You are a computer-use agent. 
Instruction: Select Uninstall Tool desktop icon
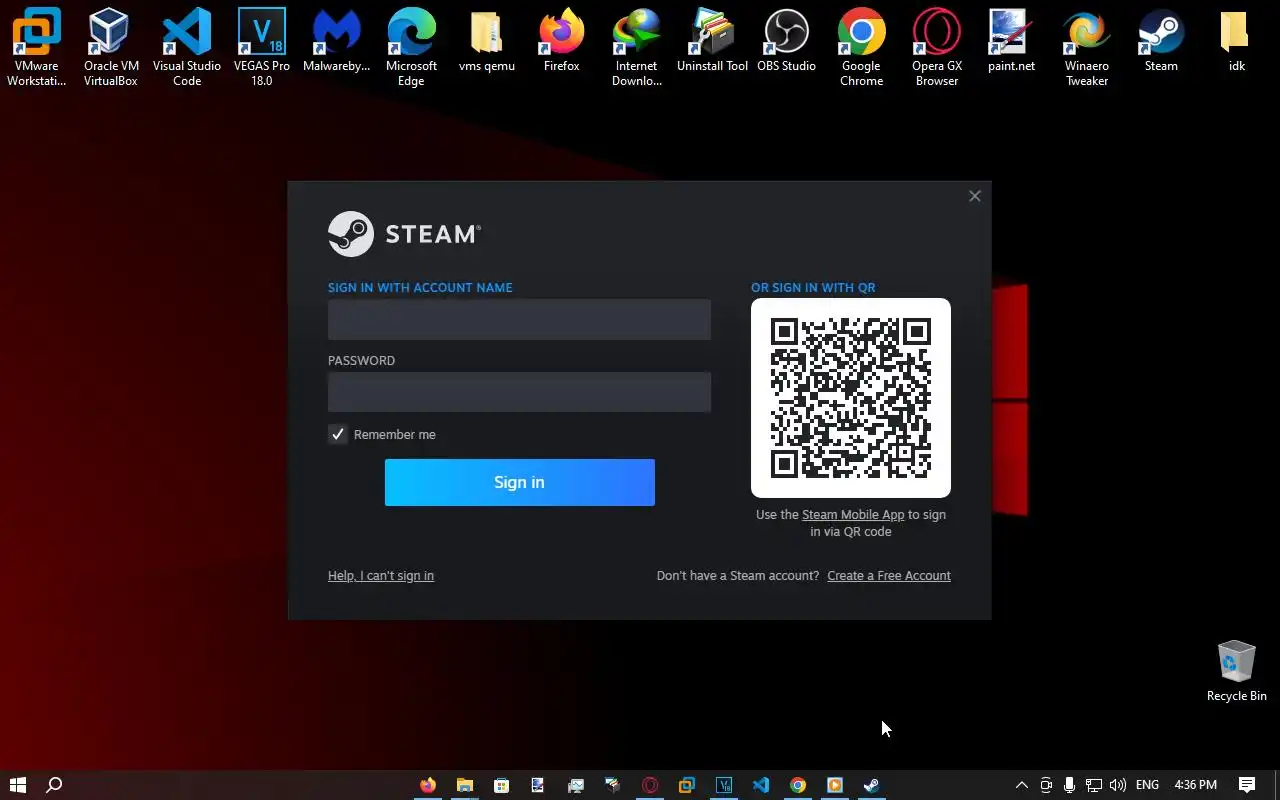pos(712,41)
